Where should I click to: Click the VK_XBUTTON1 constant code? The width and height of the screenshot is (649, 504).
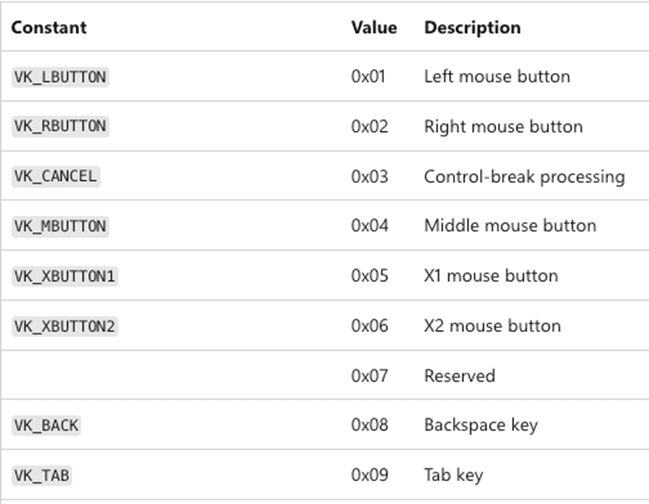[64, 276]
